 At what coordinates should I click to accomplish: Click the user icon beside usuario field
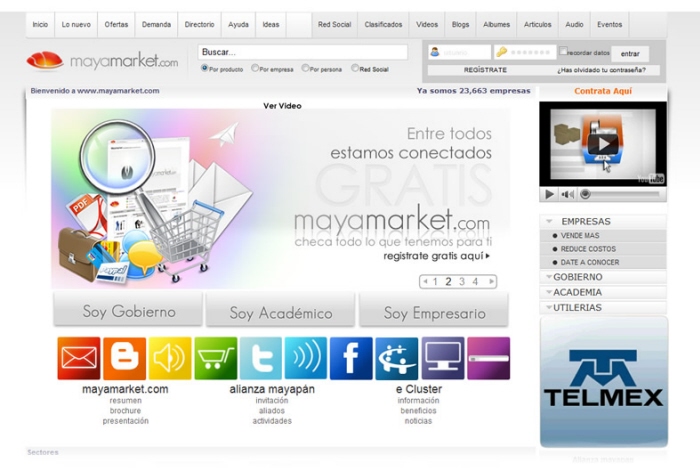tap(435, 52)
